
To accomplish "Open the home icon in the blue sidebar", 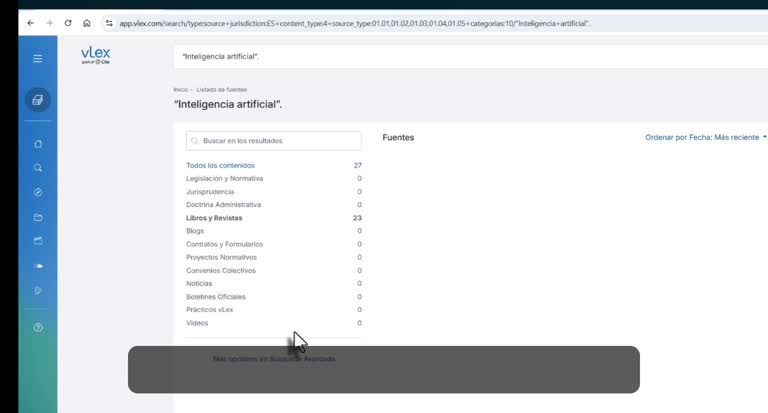I will pyautogui.click(x=38, y=144).
